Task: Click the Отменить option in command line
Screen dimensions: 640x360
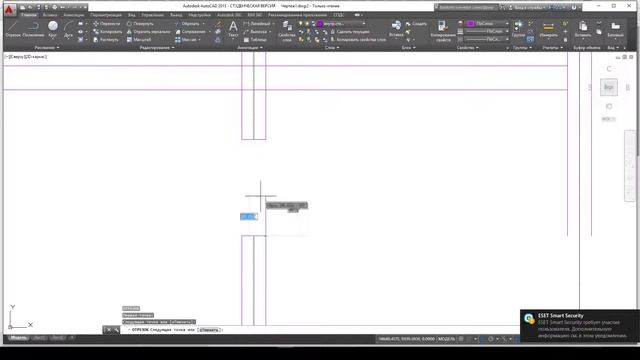Action: (x=209, y=330)
